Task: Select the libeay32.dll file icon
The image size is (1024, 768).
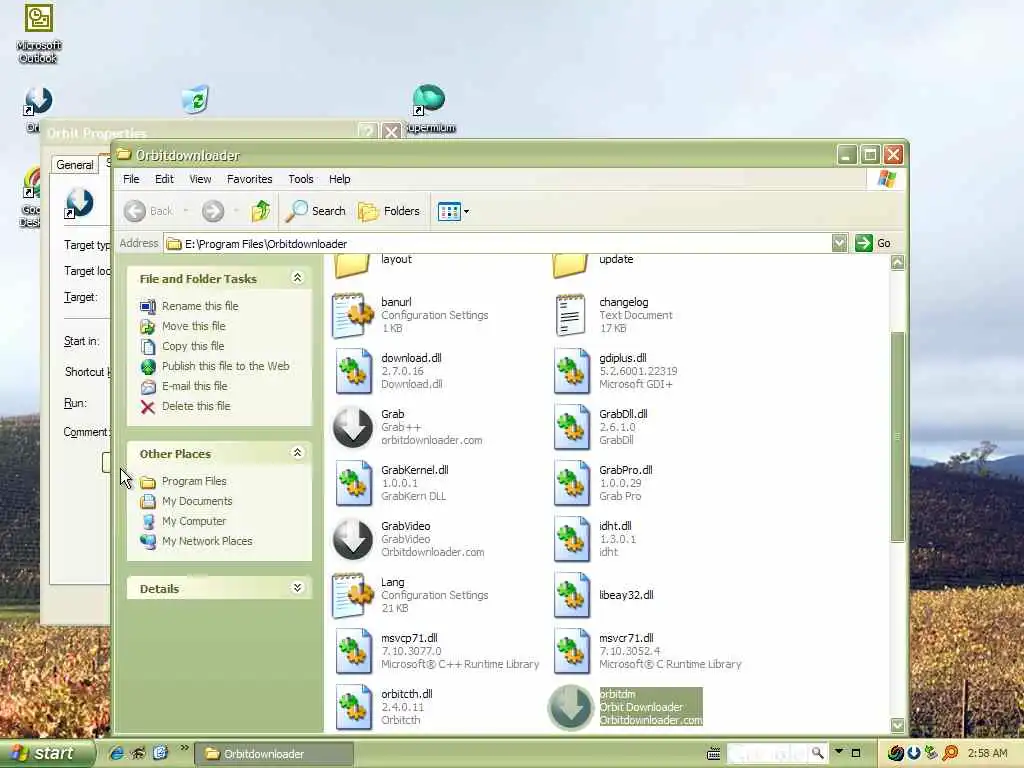Action: pos(571,595)
